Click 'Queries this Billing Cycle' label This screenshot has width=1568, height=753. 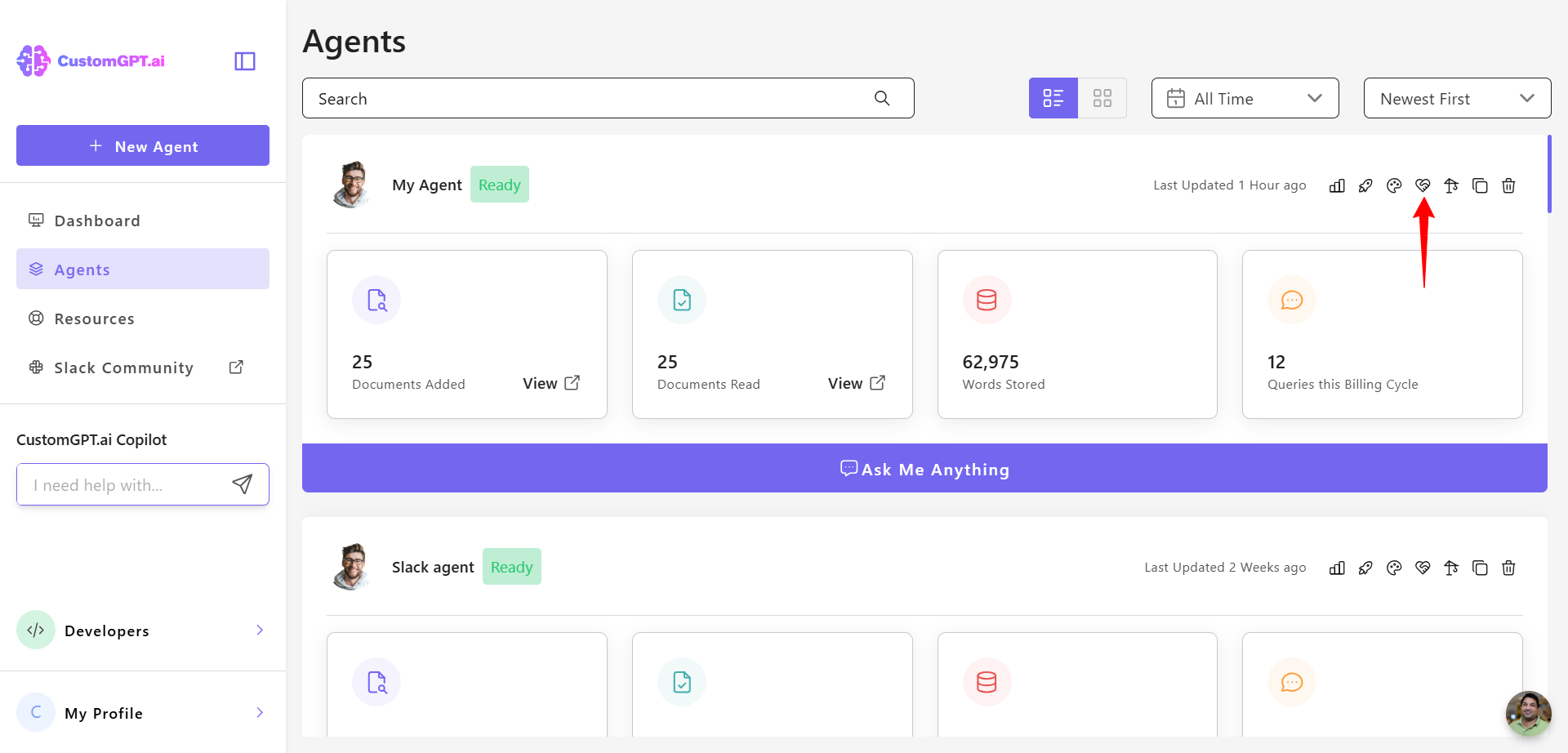point(1343,384)
